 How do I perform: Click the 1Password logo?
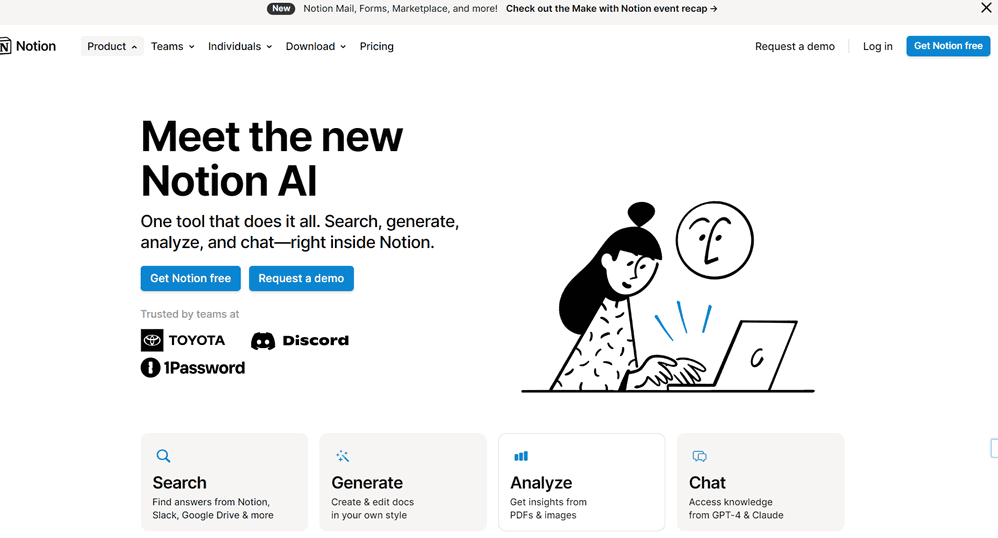193,367
